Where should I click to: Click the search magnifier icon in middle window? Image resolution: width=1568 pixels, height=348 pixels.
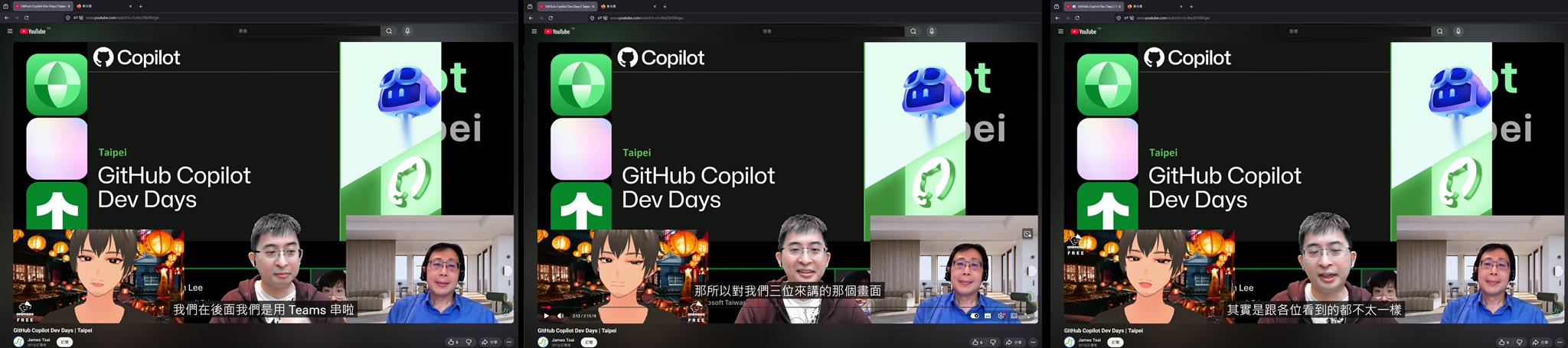coord(913,31)
